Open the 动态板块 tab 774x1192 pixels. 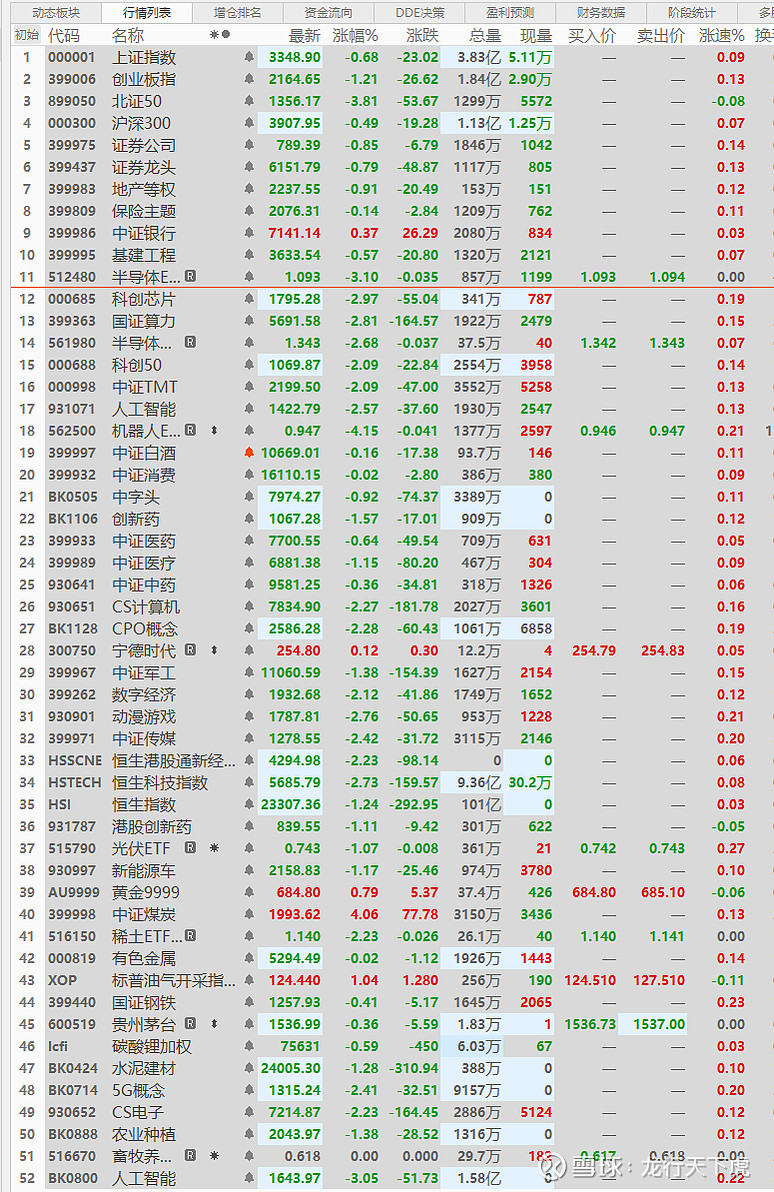56,13
